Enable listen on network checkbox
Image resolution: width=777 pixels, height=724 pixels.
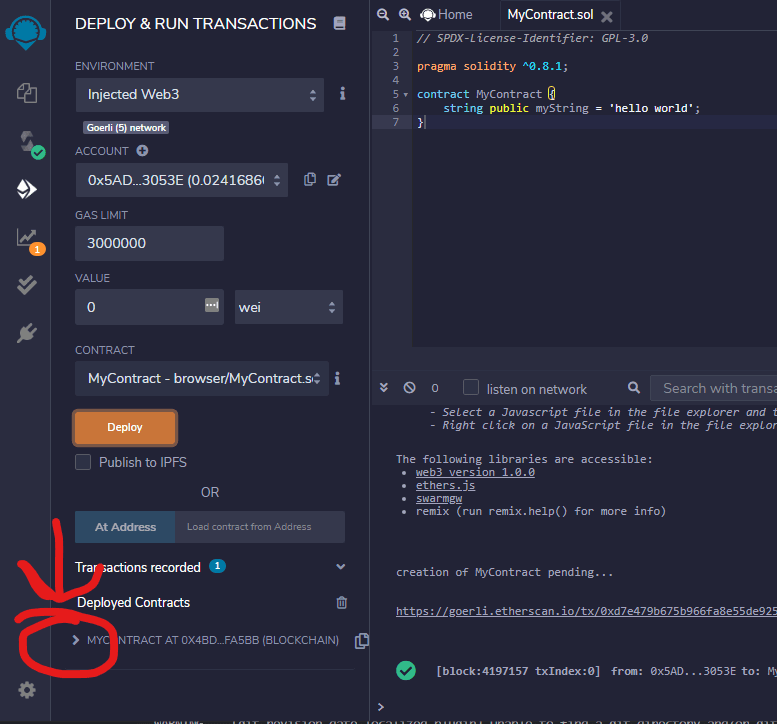pyautogui.click(x=471, y=387)
